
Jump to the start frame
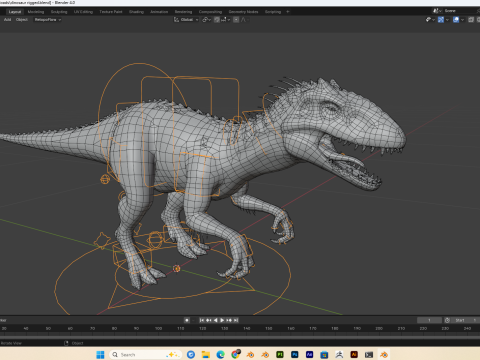point(202,320)
